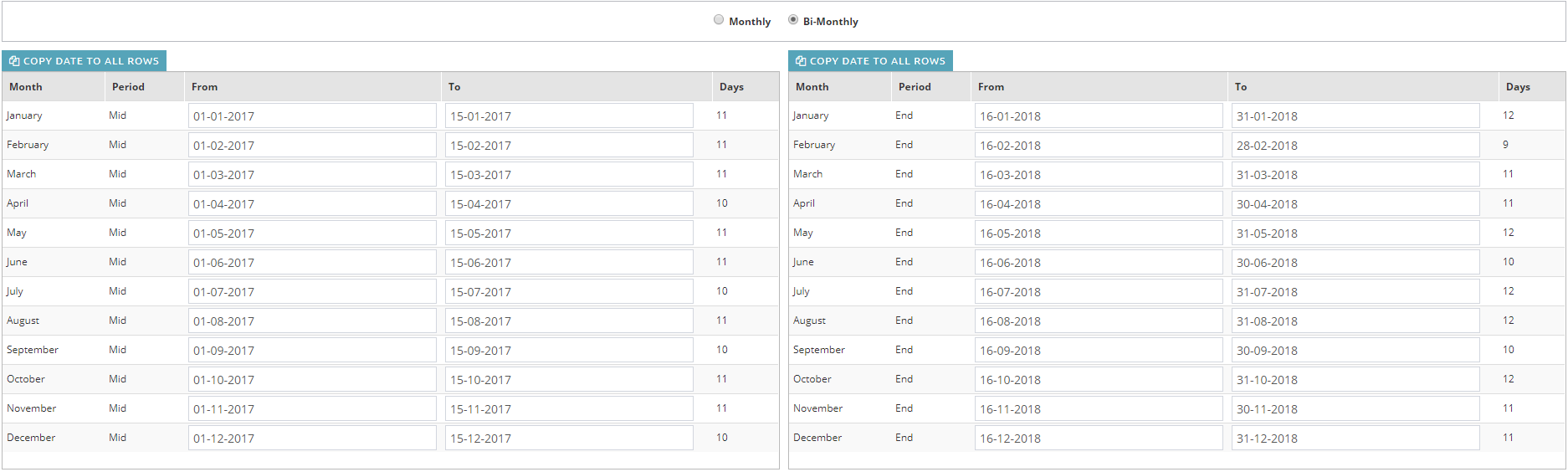Click copy icon in left table's button
1568x472 pixels.
[14, 61]
